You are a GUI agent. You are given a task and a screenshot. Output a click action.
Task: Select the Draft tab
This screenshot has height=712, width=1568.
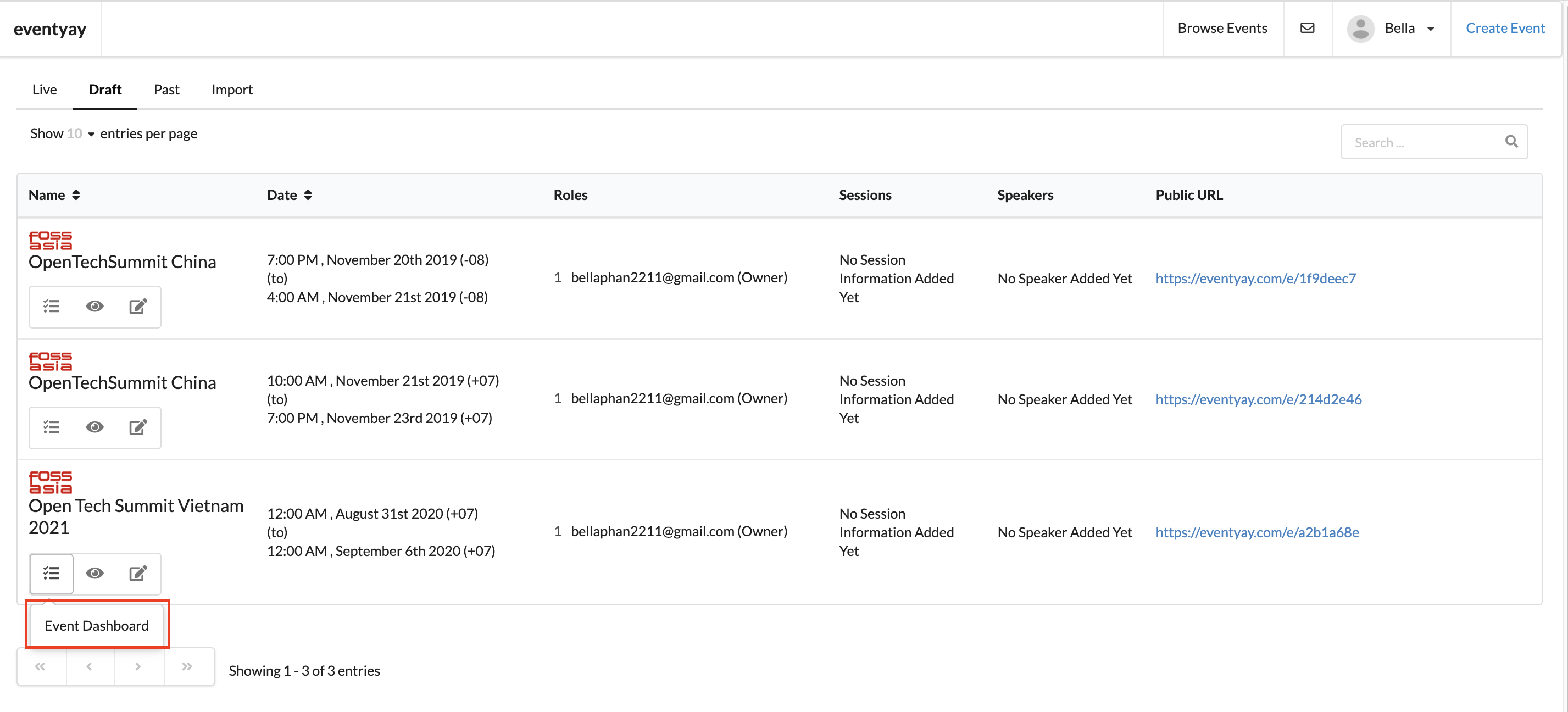pyautogui.click(x=105, y=90)
